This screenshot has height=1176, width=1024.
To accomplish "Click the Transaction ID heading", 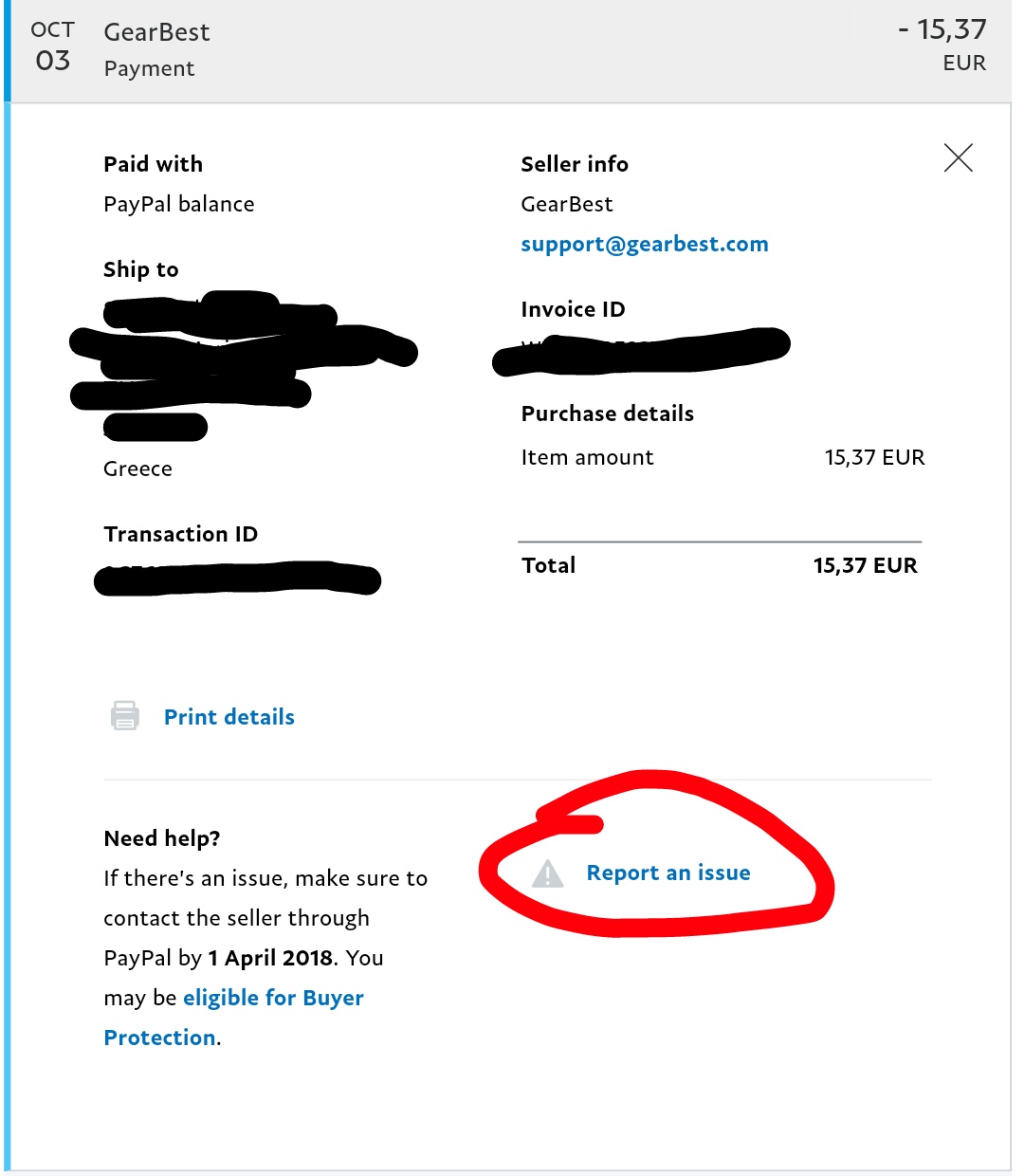I will click(181, 534).
